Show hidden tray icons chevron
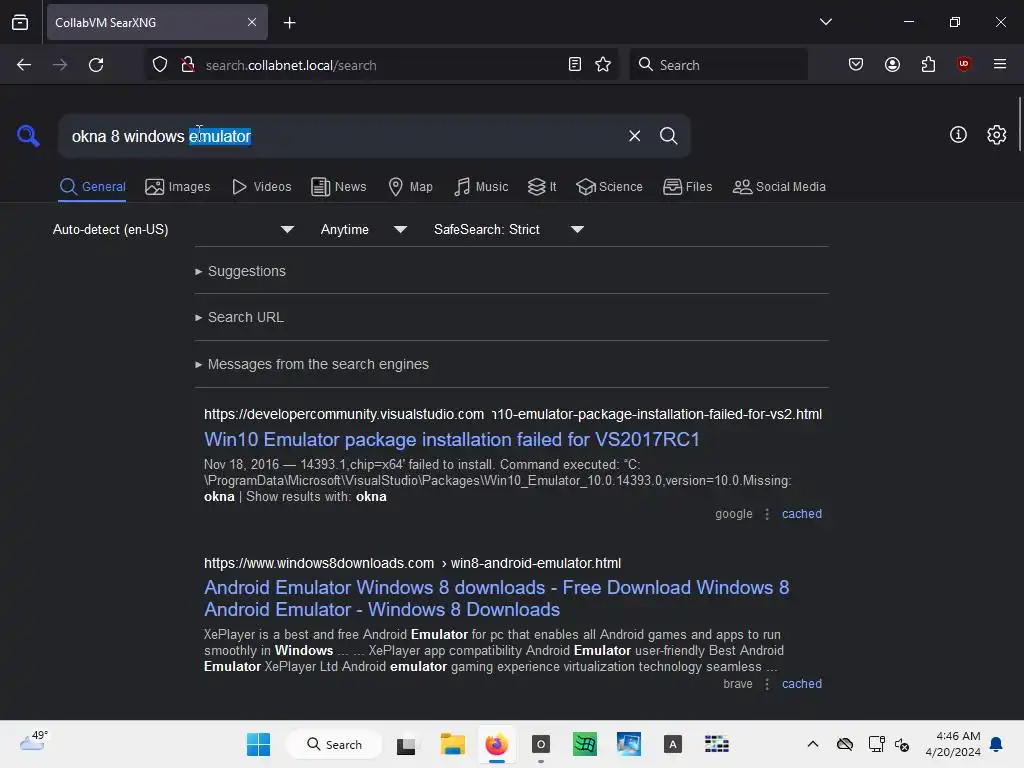Viewport: 1024px width, 768px height. 812,744
